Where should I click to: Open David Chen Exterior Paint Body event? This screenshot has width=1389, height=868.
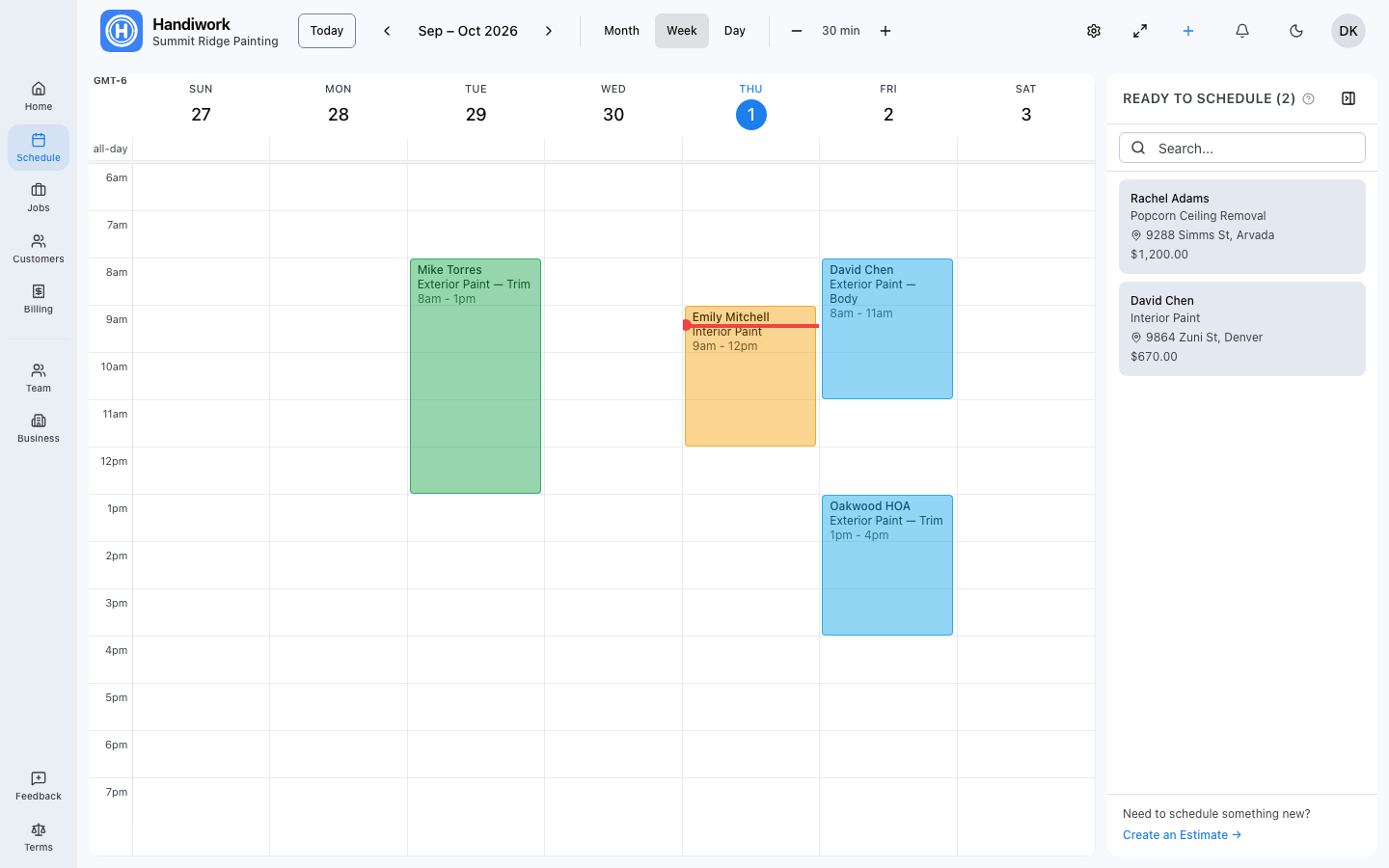(x=887, y=329)
